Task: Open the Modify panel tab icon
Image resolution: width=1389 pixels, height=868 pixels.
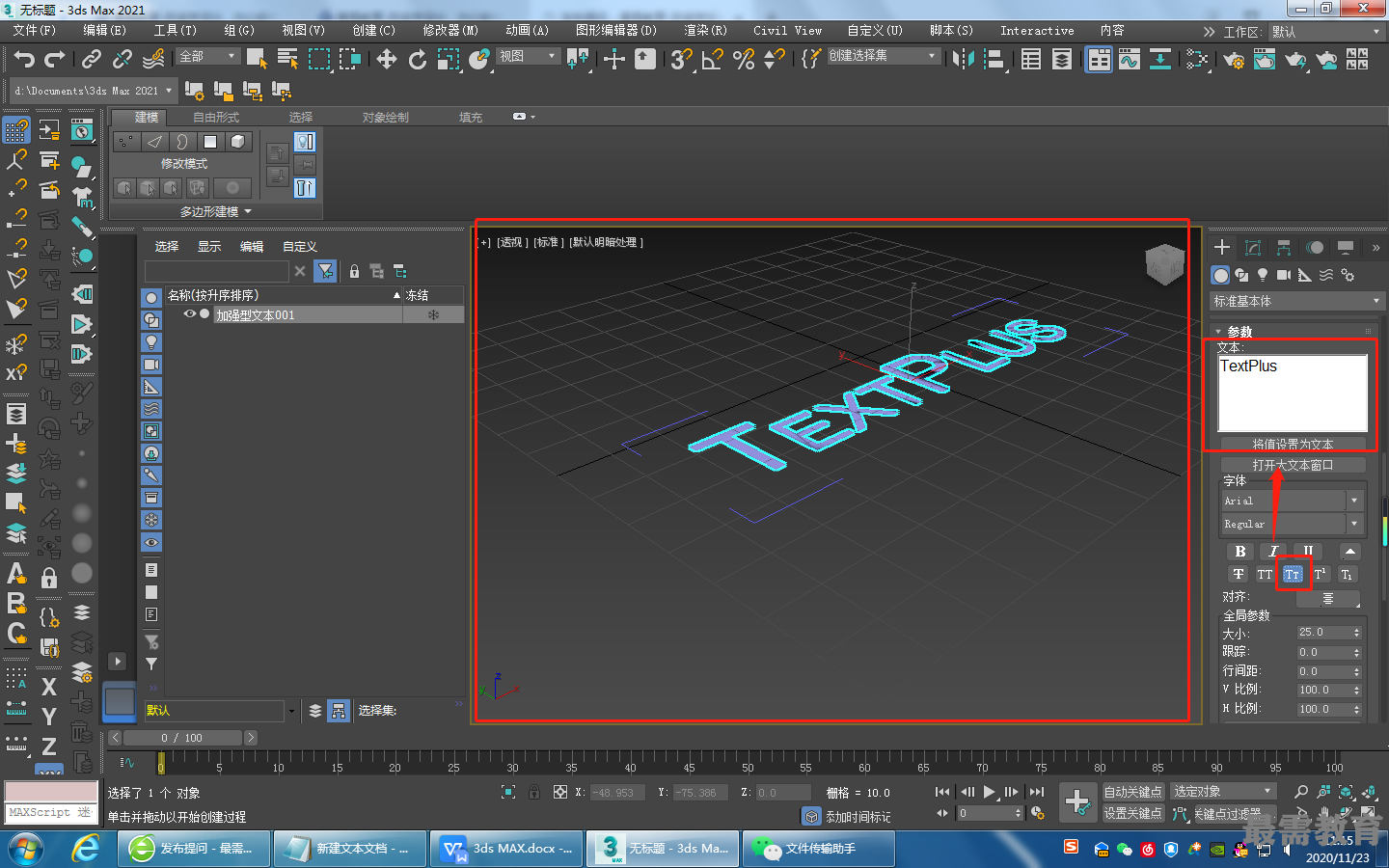Action: click(x=1253, y=248)
